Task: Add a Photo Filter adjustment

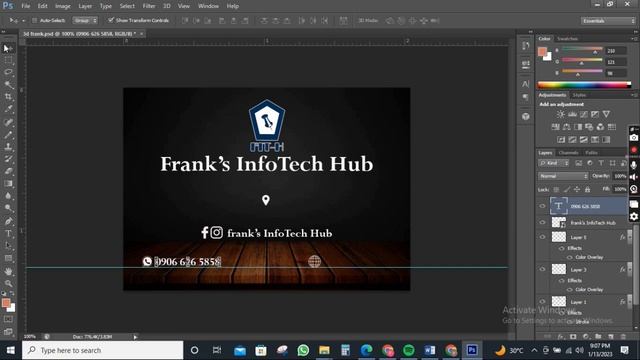Action: click(x=589, y=127)
